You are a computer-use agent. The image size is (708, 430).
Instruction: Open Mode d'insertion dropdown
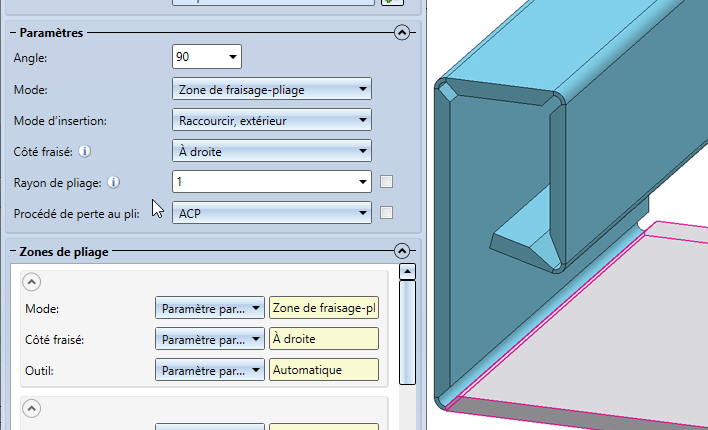tap(272, 120)
